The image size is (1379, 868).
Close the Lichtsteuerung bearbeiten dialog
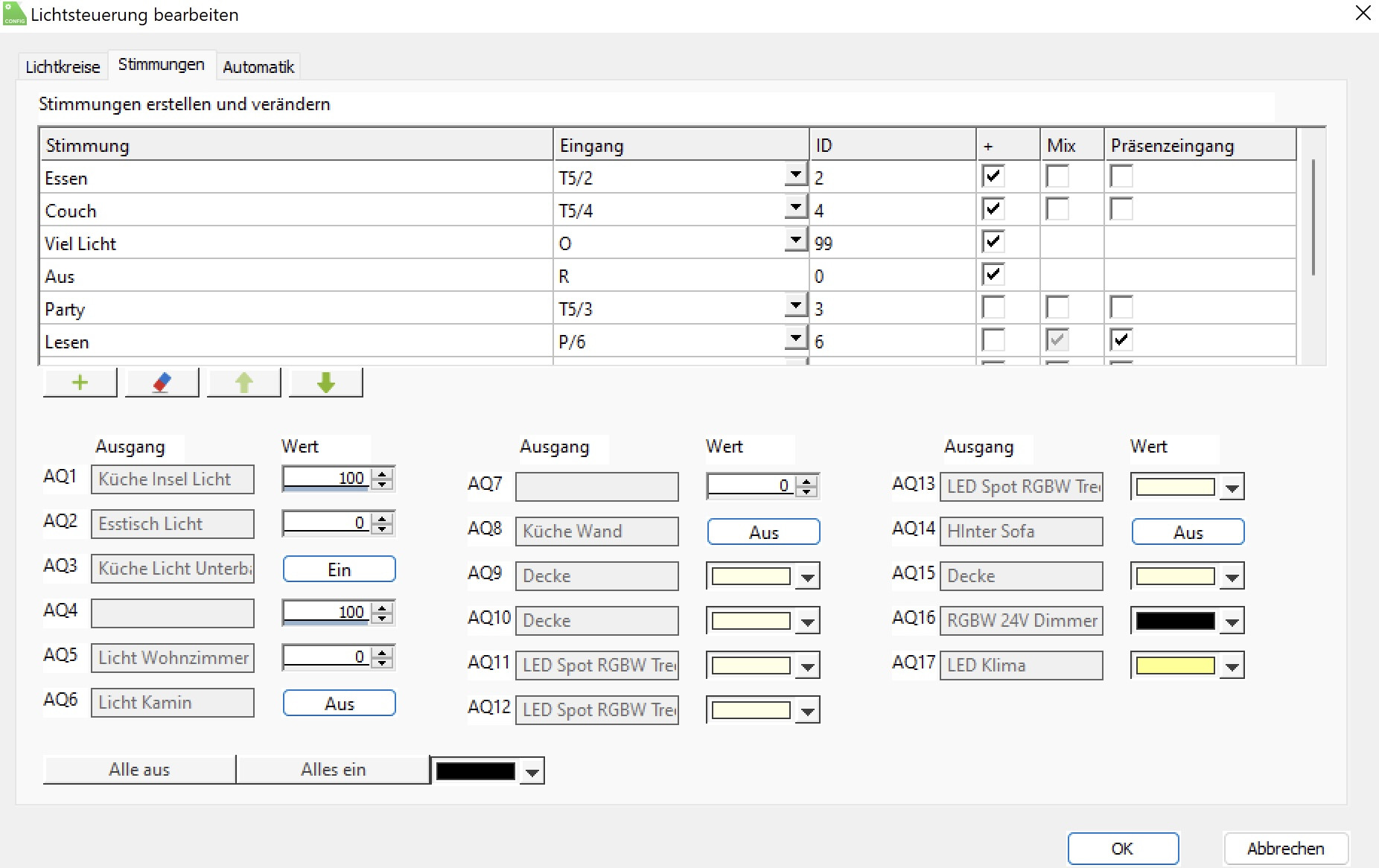point(1363,13)
